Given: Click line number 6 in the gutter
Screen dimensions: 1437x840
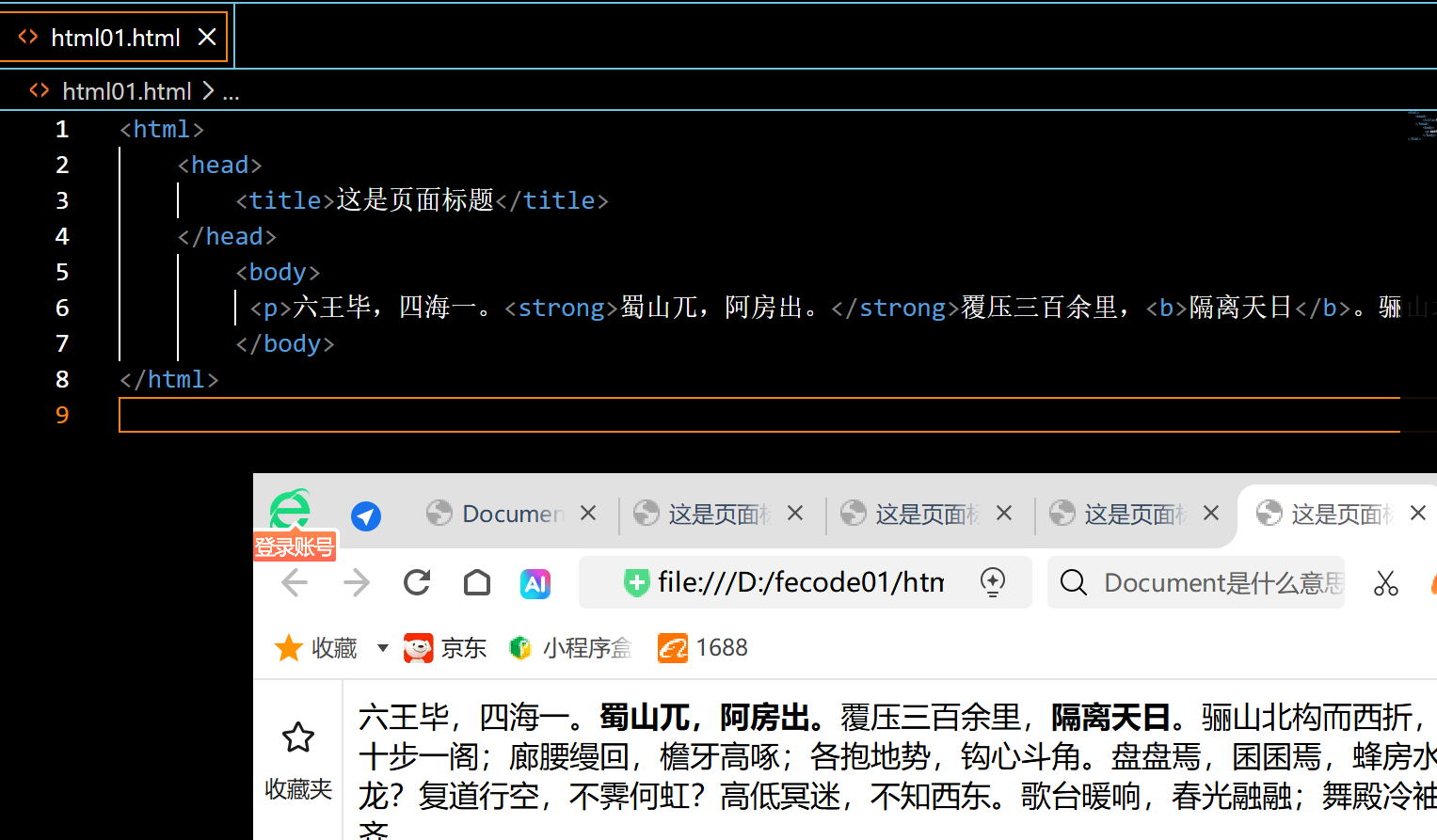Looking at the screenshot, I should coord(62,308).
